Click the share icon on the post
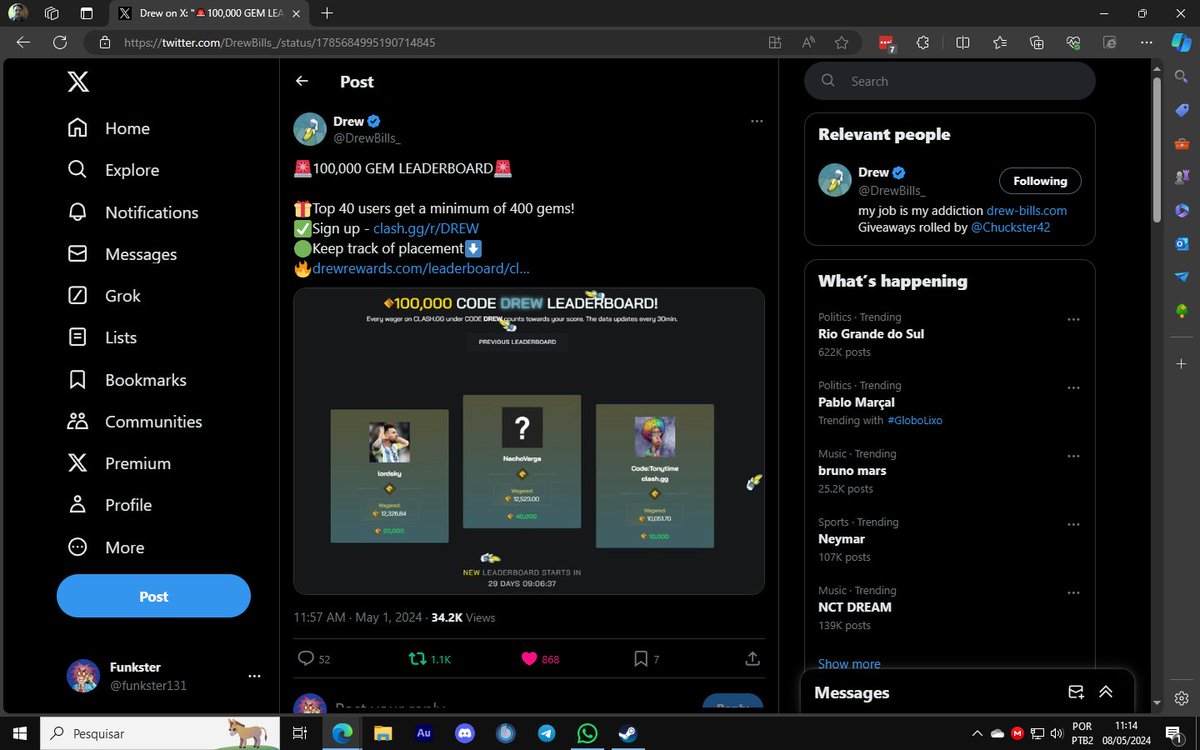The width and height of the screenshot is (1200, 750). (752, 659)
